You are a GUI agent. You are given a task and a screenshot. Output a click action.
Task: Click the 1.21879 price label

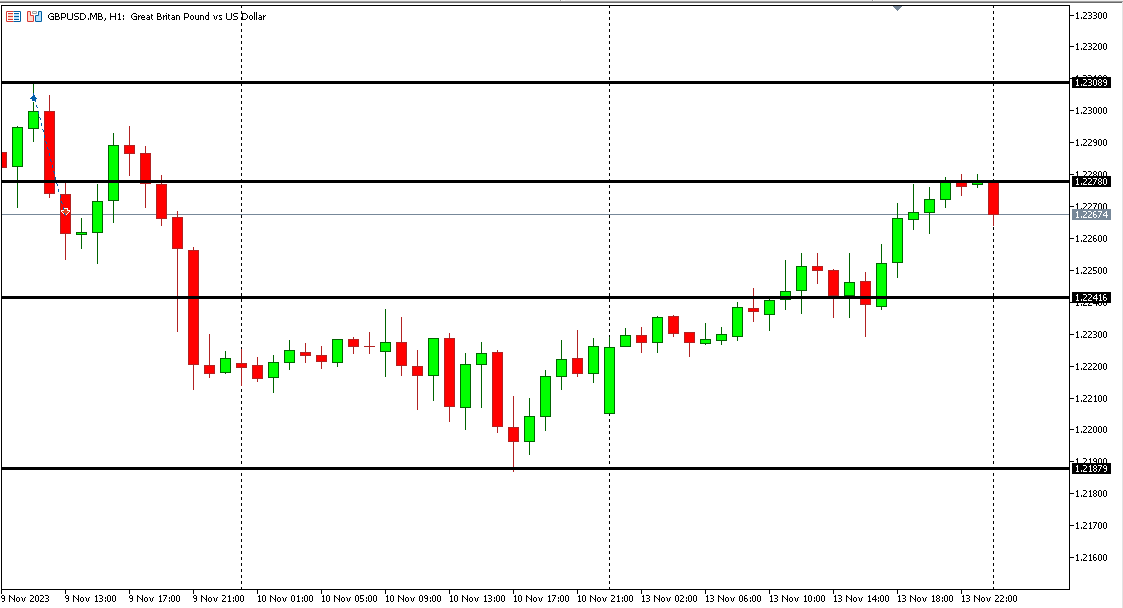pyautogui.click(x=1091, y=468)
